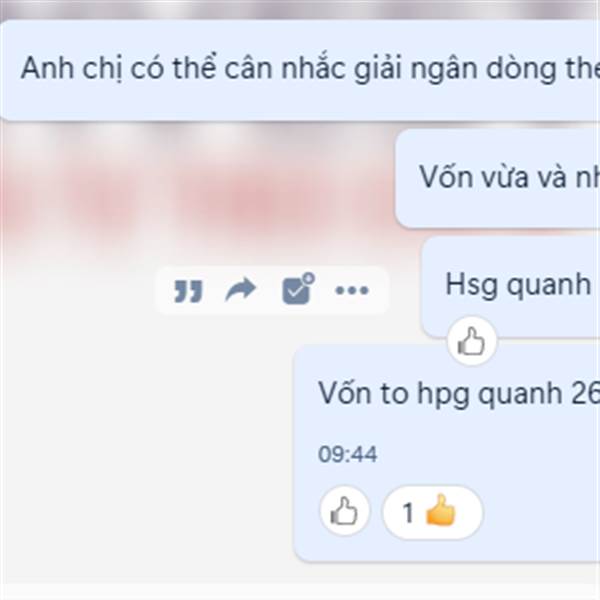Open the "1" like reaction counter pill
Image resolution: width=600 pixels, height=600 pixels.
[x=432, y=512]
